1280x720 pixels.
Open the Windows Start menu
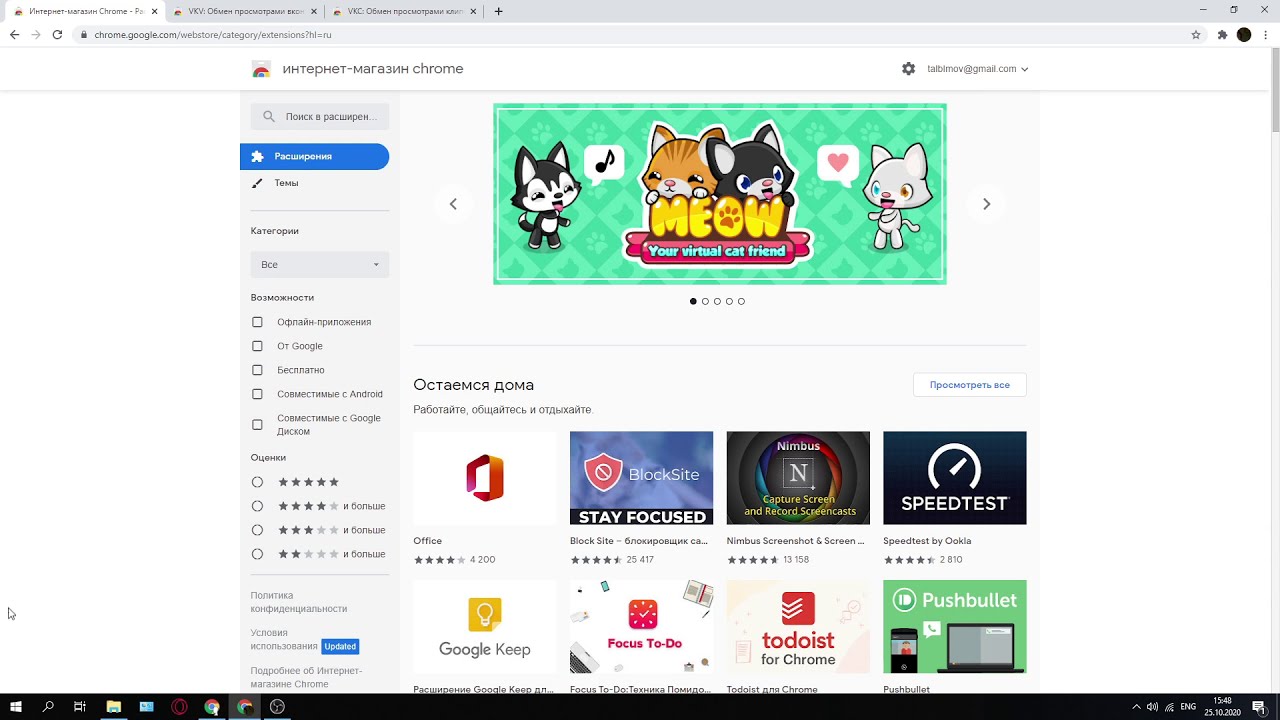pyautogui.click(x=16, y=706)
